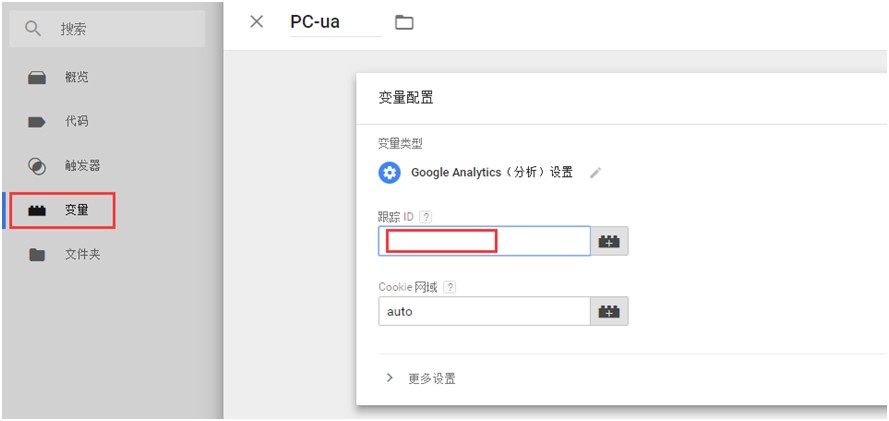Go to 触发器 menu item
The height and width of the screenshot is (421, 889).
[82, 166]
